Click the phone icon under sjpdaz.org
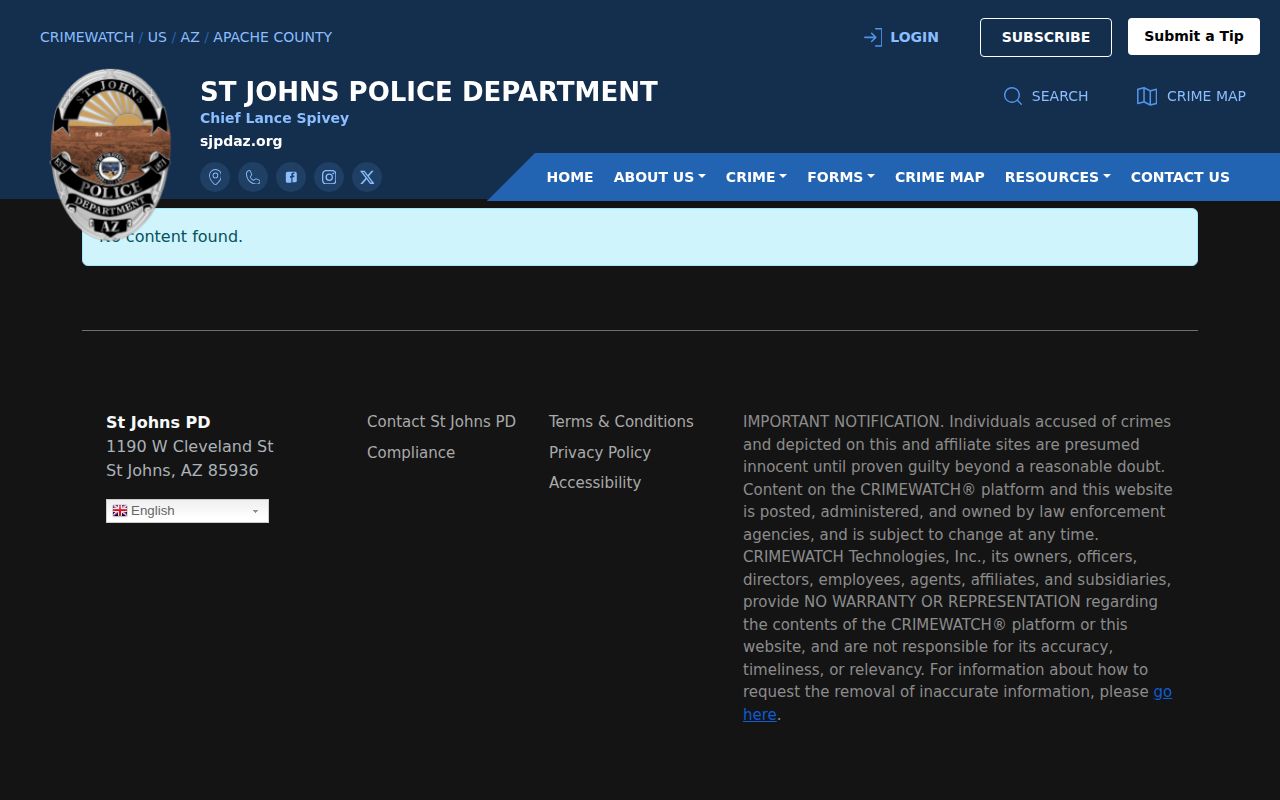 click(253, 177)
